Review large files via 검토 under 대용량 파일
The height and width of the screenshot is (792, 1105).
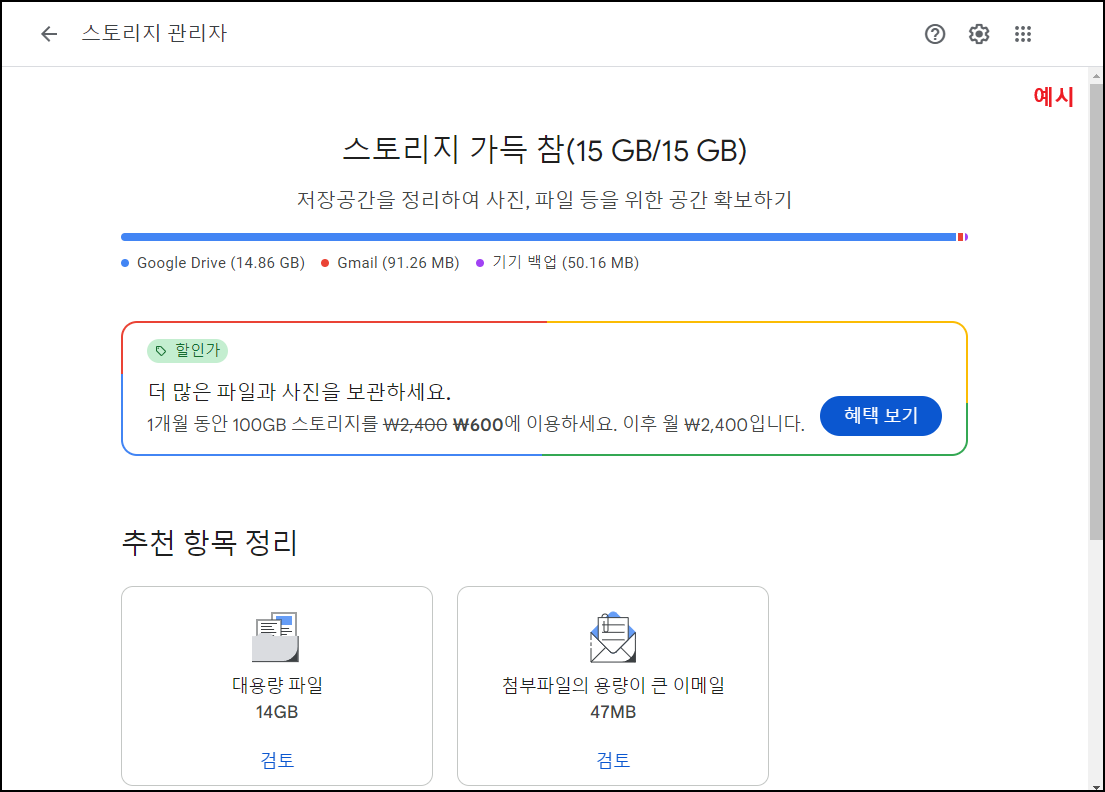click(x=277, y=760)
